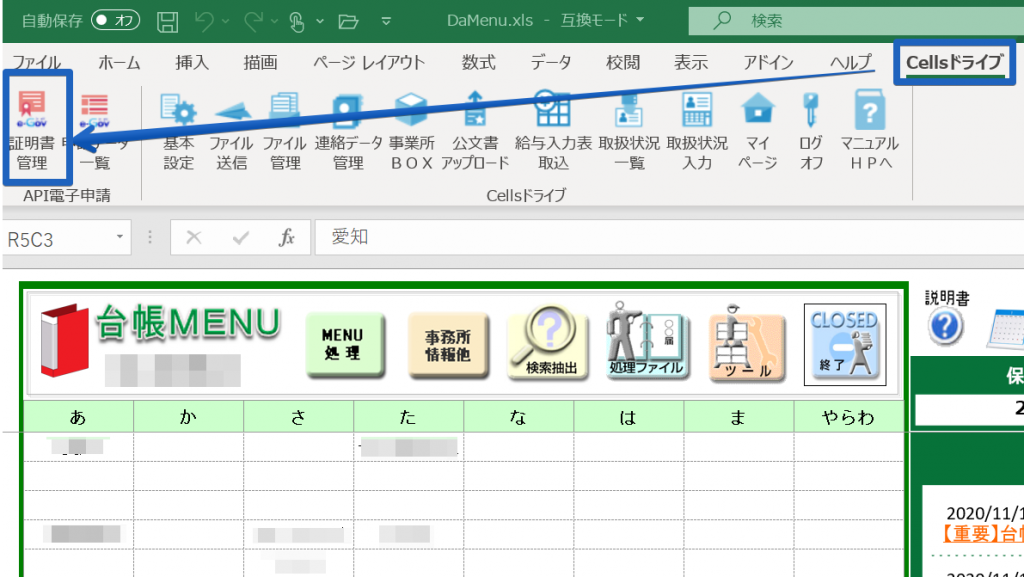Click the red binder 台帳MENU logo
The image size is (1024, 577).
pos(63,339)
